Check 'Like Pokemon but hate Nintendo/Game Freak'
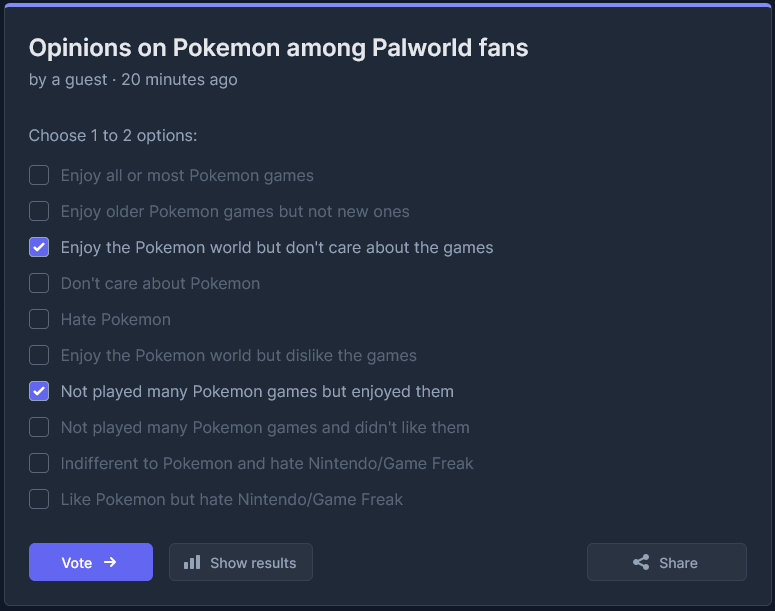 [39, 499]
